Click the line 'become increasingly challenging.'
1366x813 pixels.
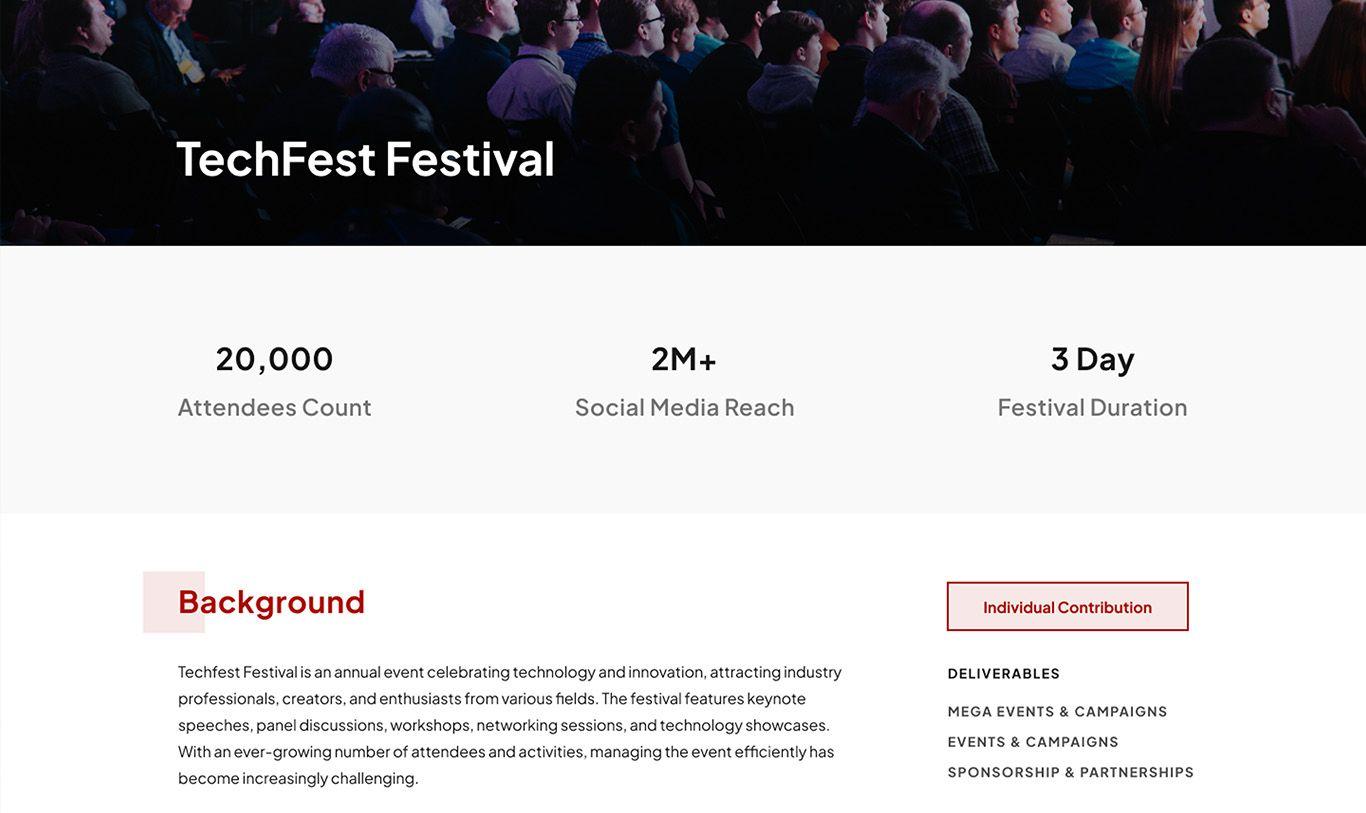[x=298, y=778]
